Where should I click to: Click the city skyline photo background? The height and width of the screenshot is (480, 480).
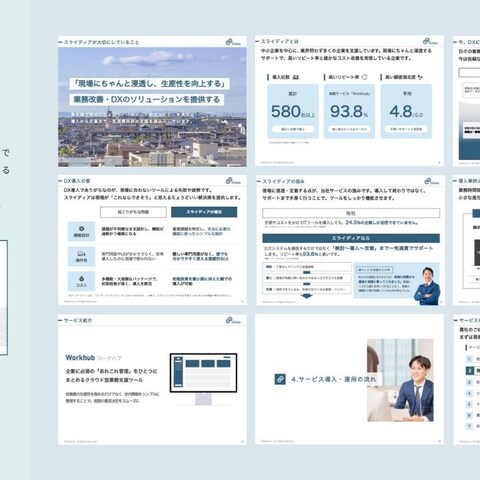click(x=152, y=107)
